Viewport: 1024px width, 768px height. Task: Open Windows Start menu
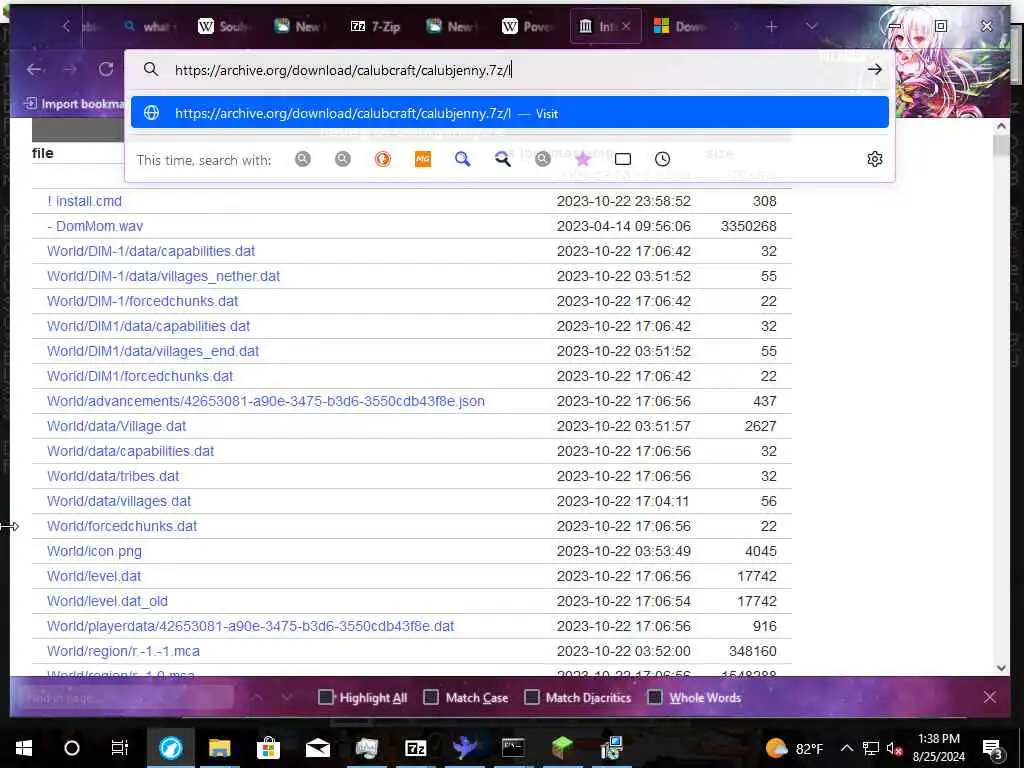(24, 748)
